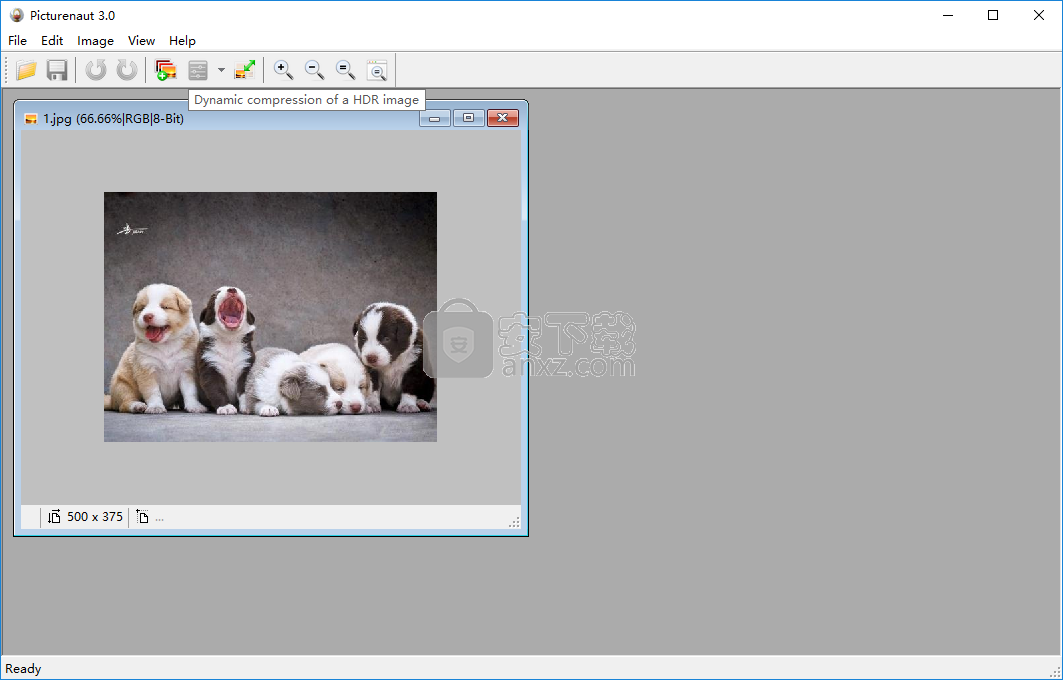This screenshot has width=1063, height=680.
Task: Reset zoom with the equals magnifier
Action: point(345,70)
